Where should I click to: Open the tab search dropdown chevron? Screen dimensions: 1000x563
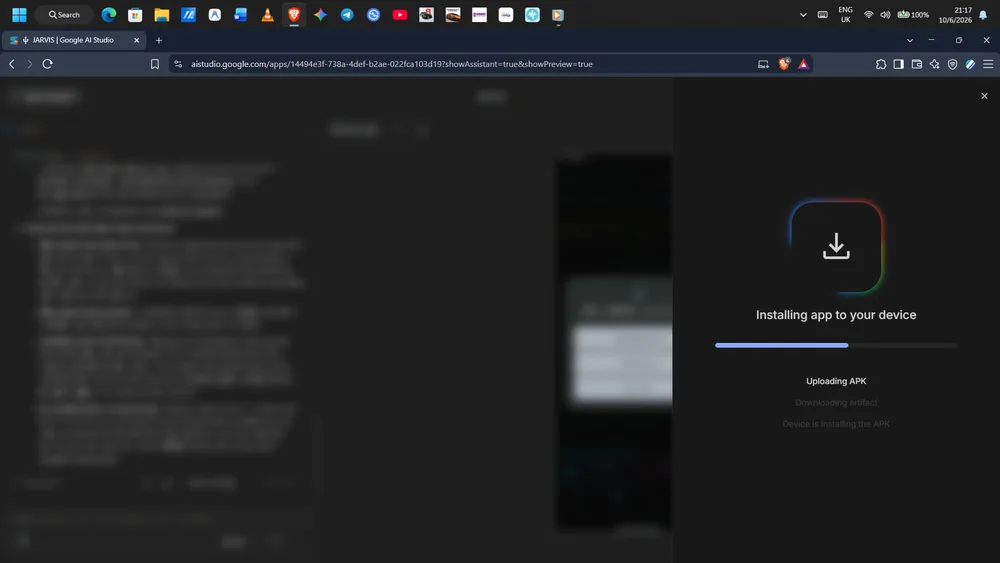909,40
